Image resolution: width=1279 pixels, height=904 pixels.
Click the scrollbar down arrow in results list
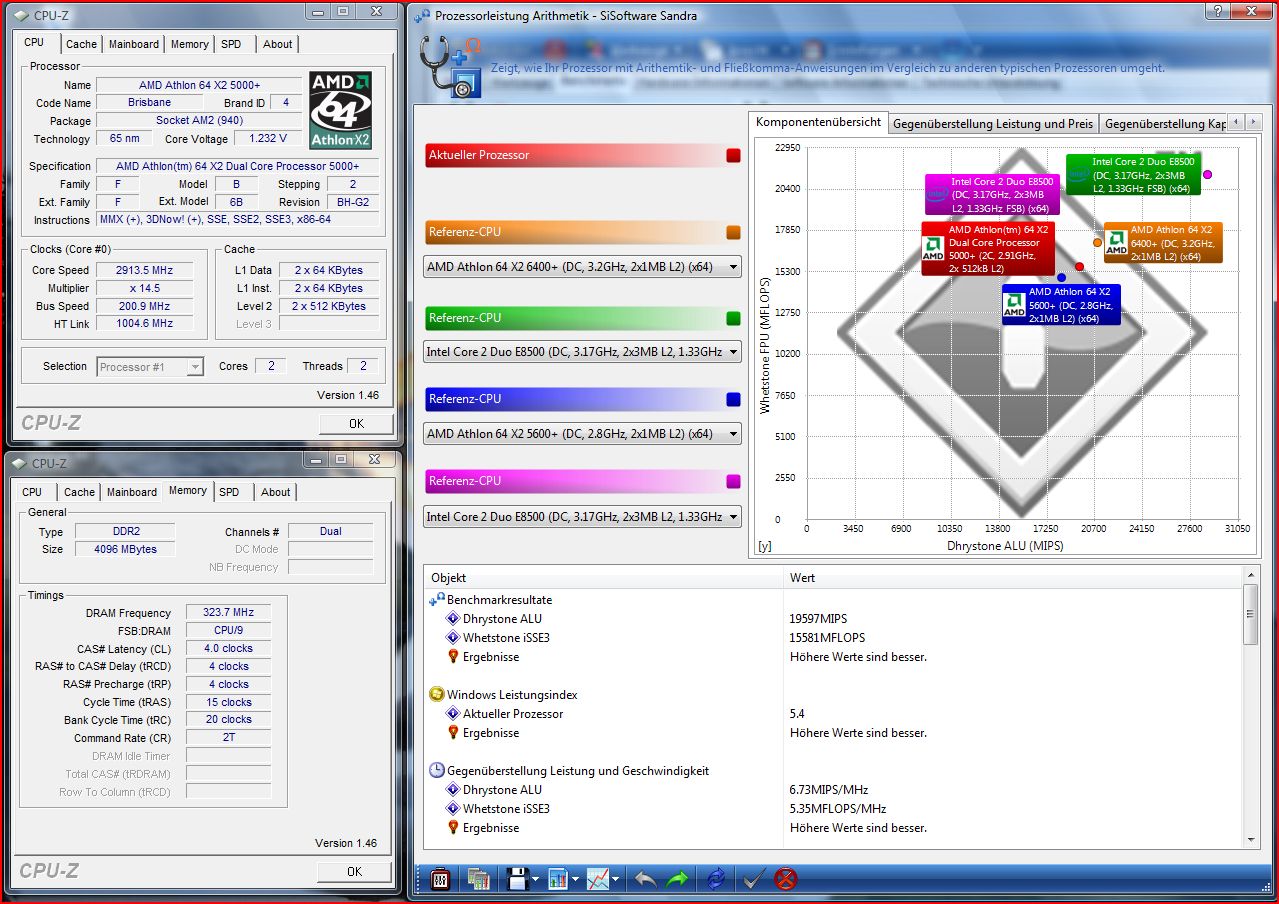(x=1251, y=840)
